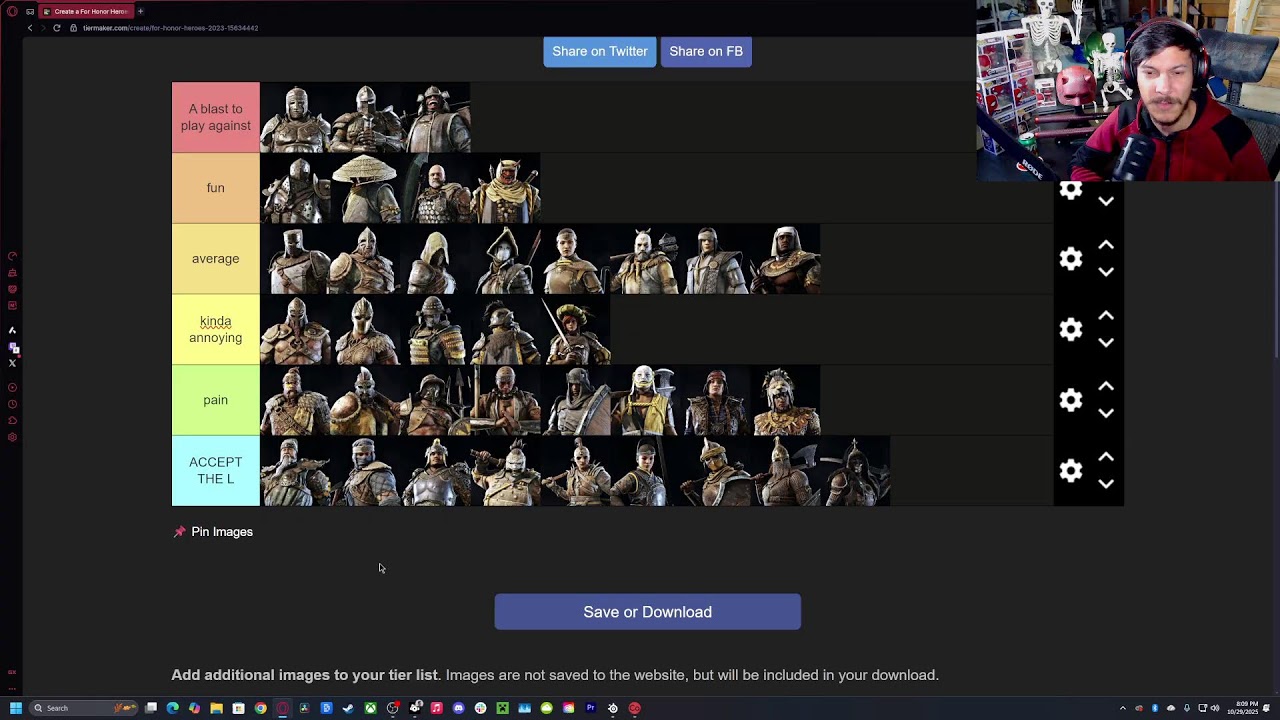Open the player icon in Opera sidebar
Viewport: 1280px width, 720px height.
coord(12,387)
